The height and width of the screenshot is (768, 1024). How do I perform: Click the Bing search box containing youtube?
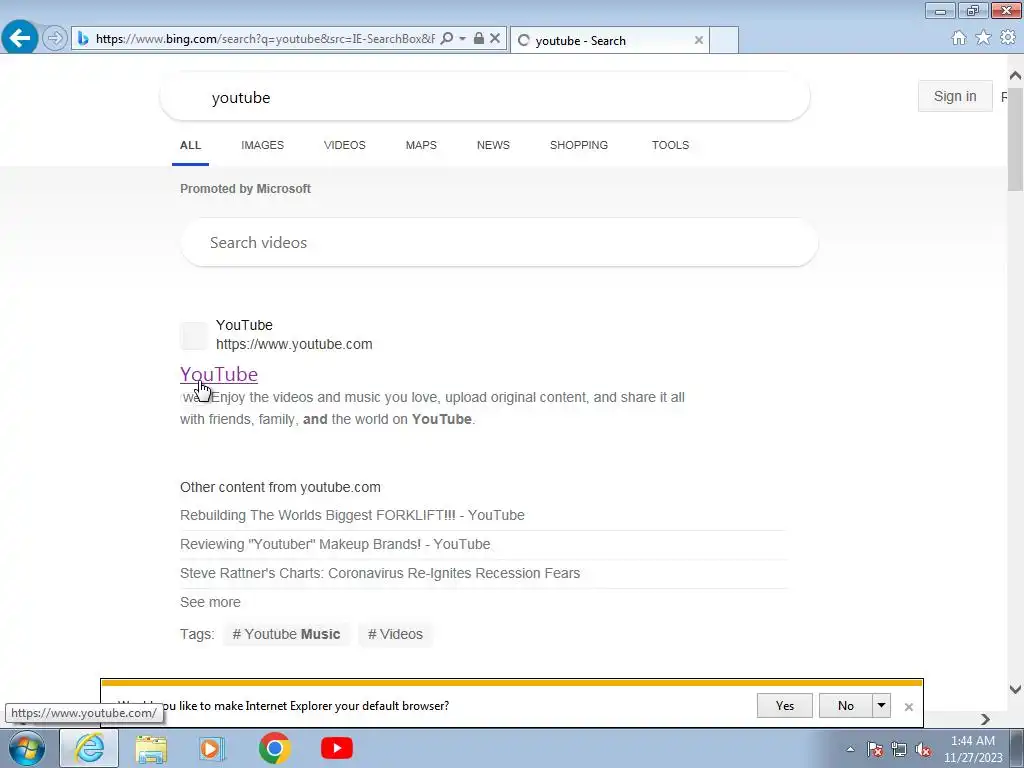point(485,97)
